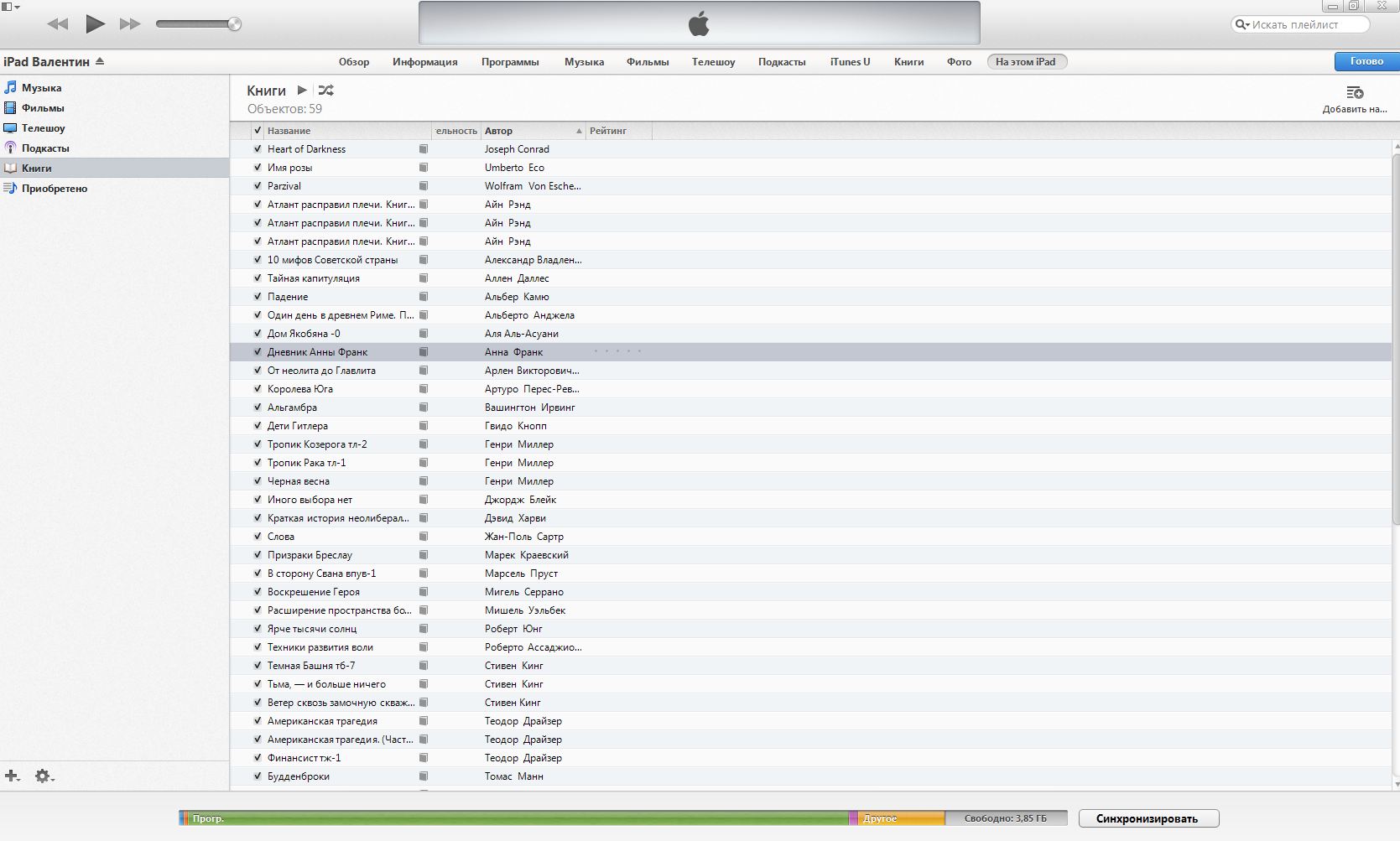Click the shuffle icon next to Книги heading
1400x841 pixels.
tap(326, 90)
